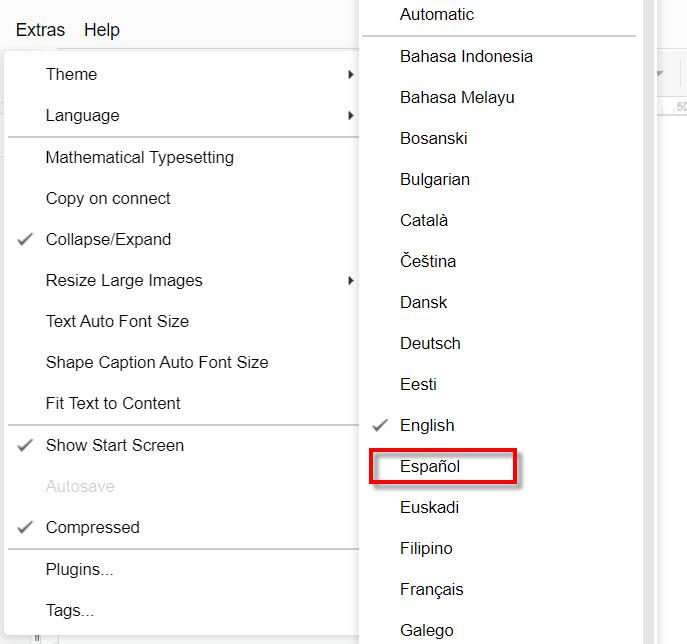
Task: Select Automatic language setting
Action: [437, 15]
